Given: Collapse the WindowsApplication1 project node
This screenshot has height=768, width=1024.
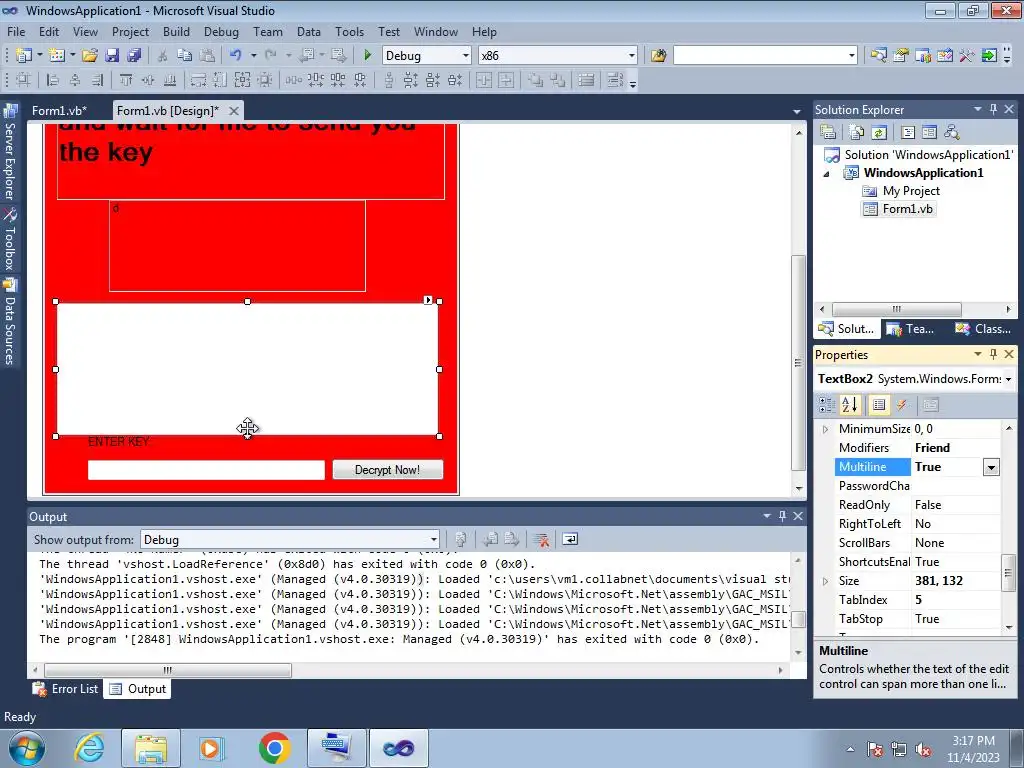Looking at the screenshot, I should tap(827, 174).
